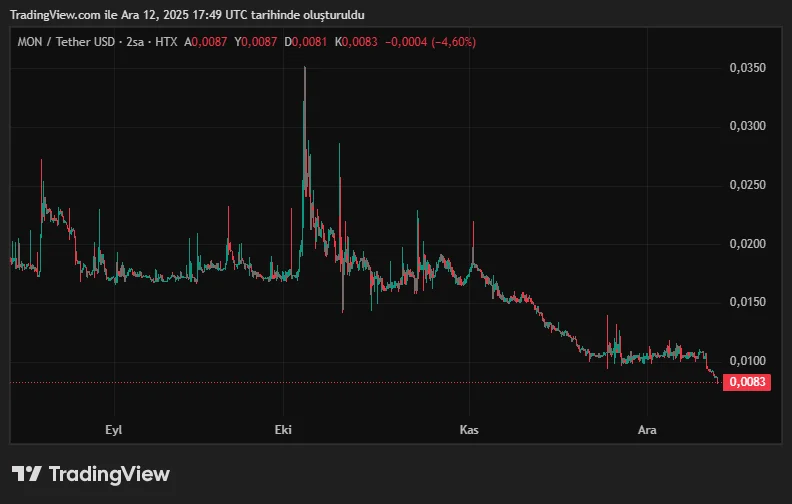This screenshot has height=504, width=792.
Task: Click the TradingView wordmark text
Action: pyautogui.click(x=109, y=474)
